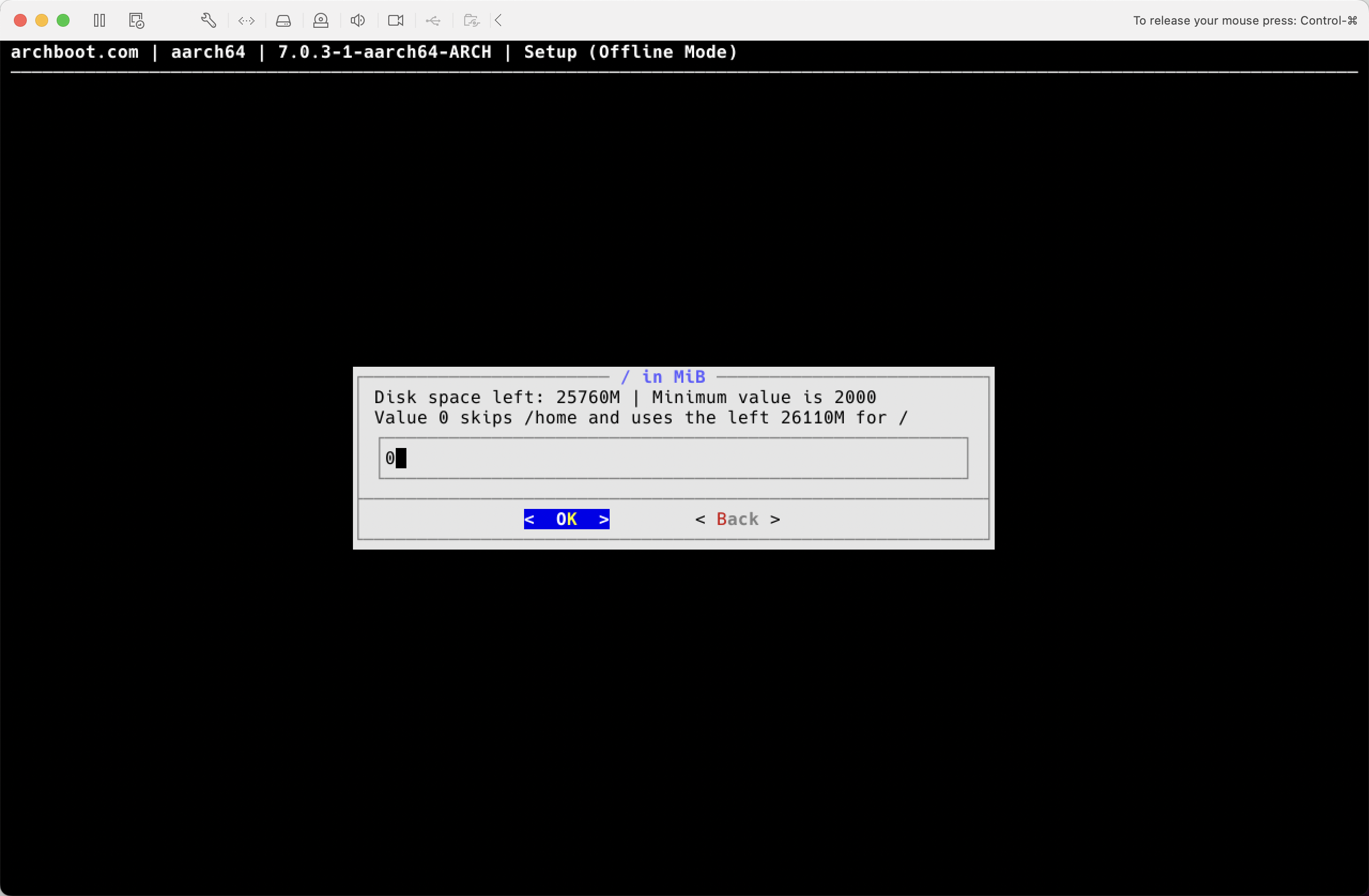Click the red close window button

point(20,21)
